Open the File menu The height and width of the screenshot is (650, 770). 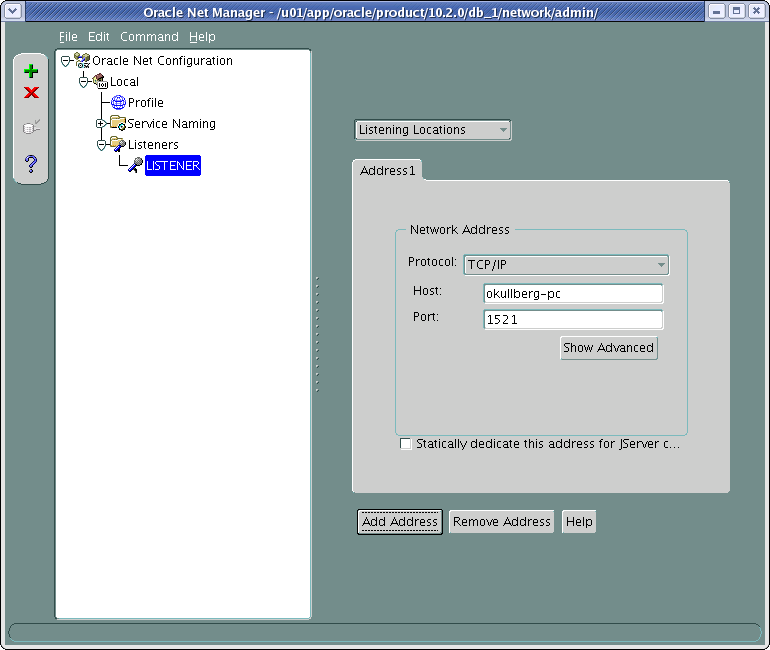[x=68, y=37]
